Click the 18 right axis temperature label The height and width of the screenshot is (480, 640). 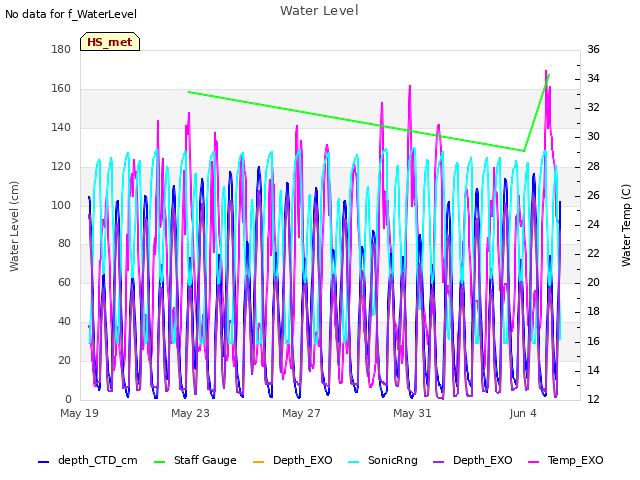pyautogui.click(x=593, y=311)
